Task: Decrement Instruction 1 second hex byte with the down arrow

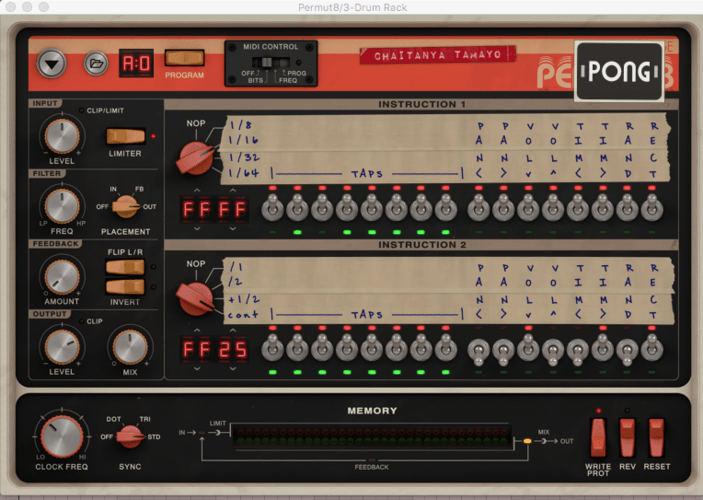Action: point(233,228)
